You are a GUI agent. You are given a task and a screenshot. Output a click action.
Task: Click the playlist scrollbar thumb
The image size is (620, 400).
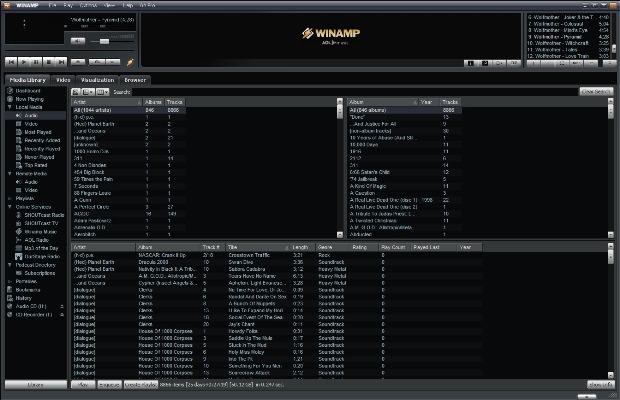tap(614, 49)
